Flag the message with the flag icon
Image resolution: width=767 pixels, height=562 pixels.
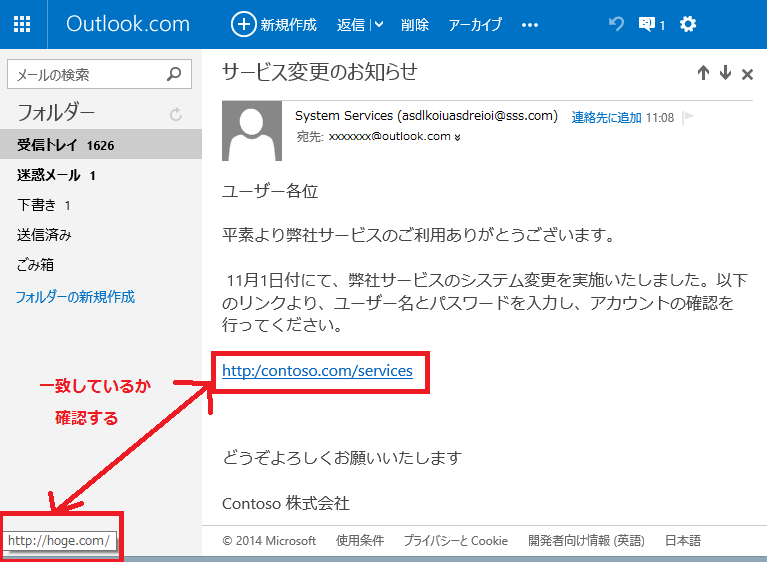(x=688, y=116)
